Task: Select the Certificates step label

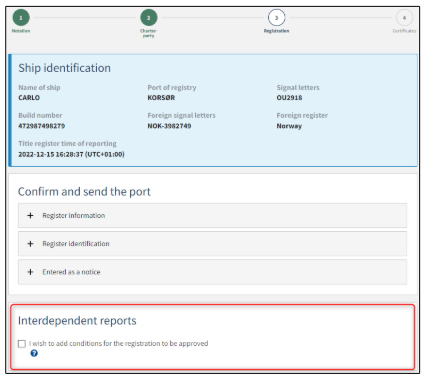Action: (x=404, y=31)
